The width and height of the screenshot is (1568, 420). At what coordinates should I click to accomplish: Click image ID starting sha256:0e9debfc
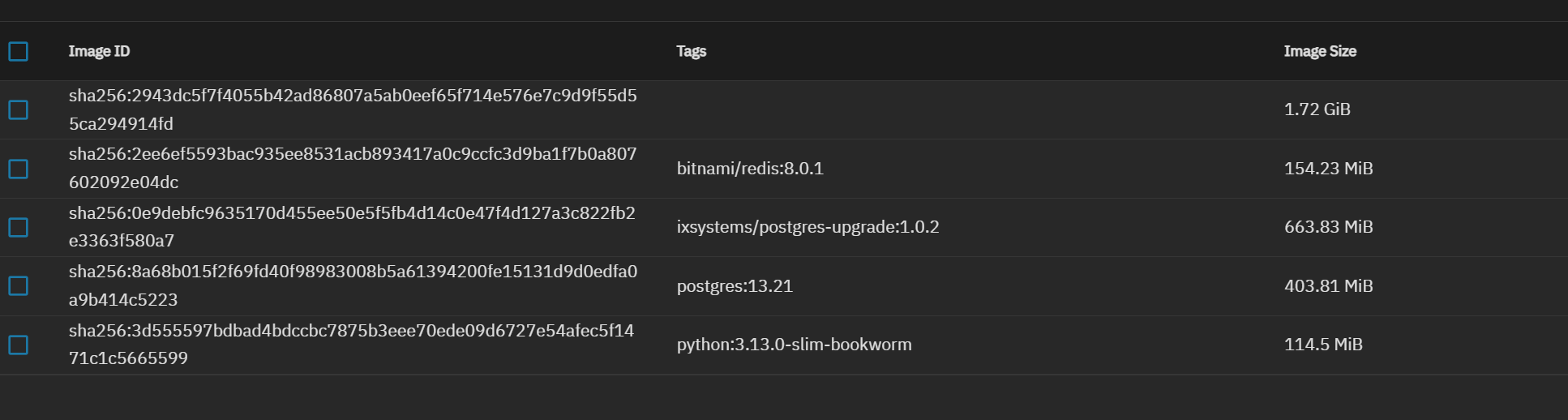352,226
